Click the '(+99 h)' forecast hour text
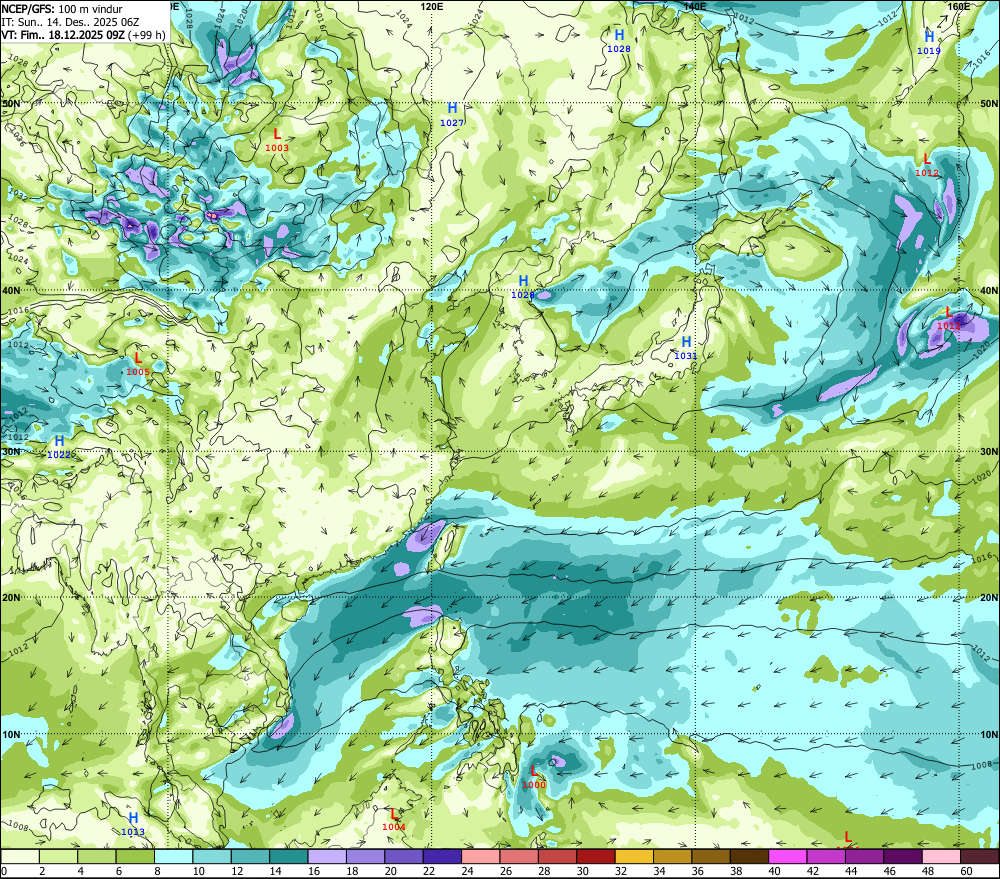1000x879 pixels. tap(146, 35)
